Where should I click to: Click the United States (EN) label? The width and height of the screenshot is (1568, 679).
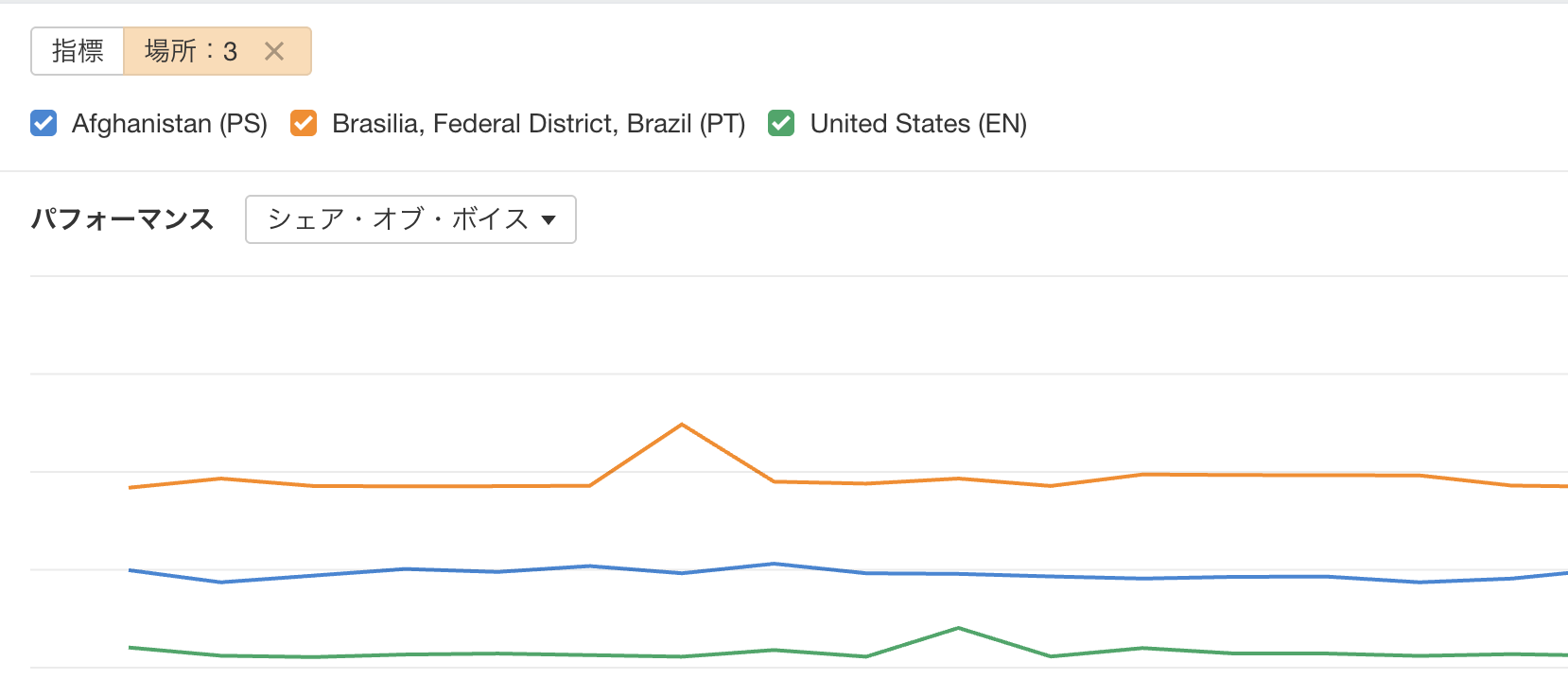tap(918, 124)
